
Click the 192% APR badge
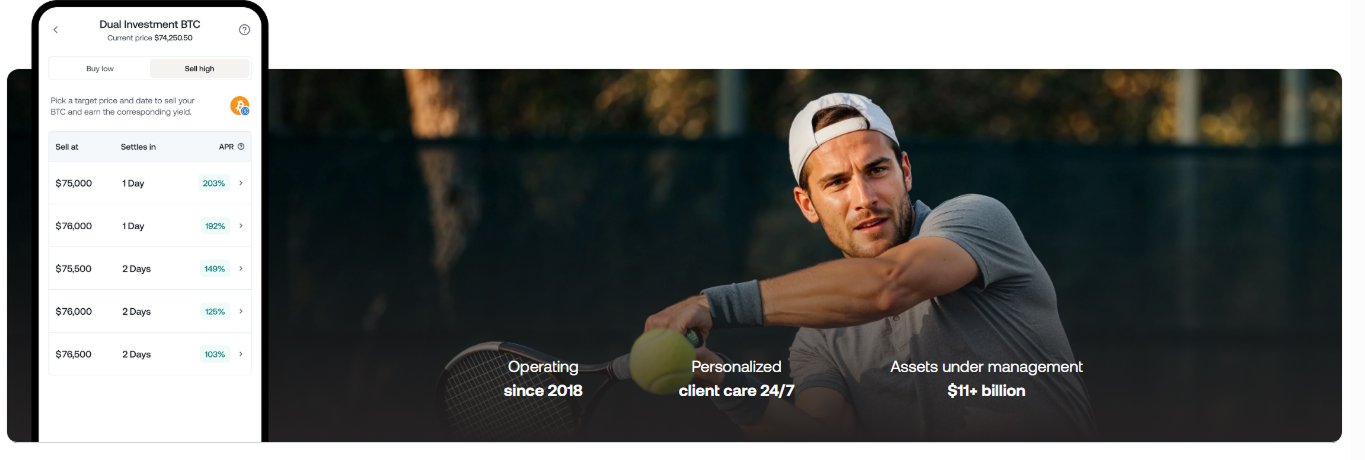pos(215,226)
